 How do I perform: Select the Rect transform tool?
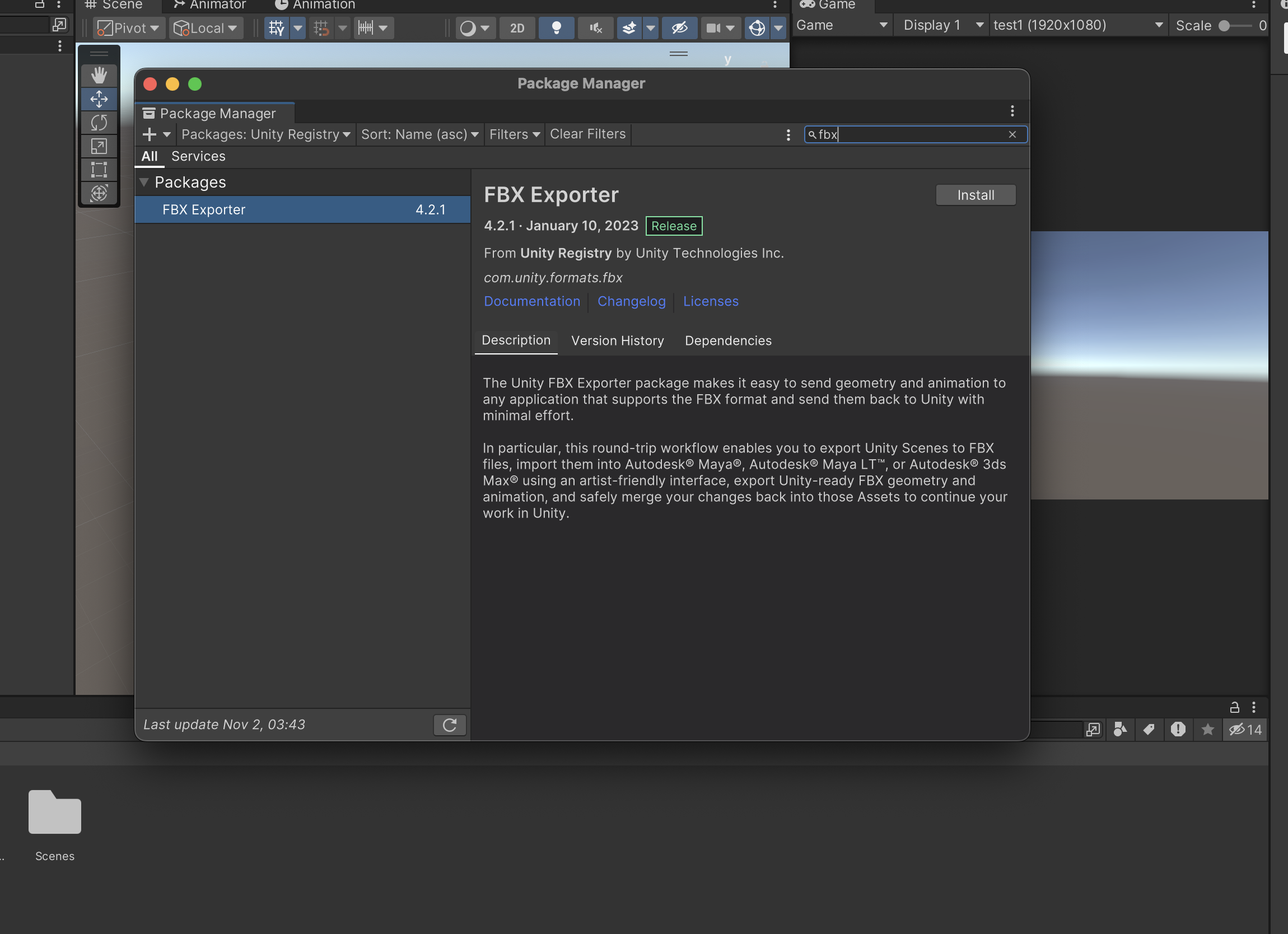[99, 169]
